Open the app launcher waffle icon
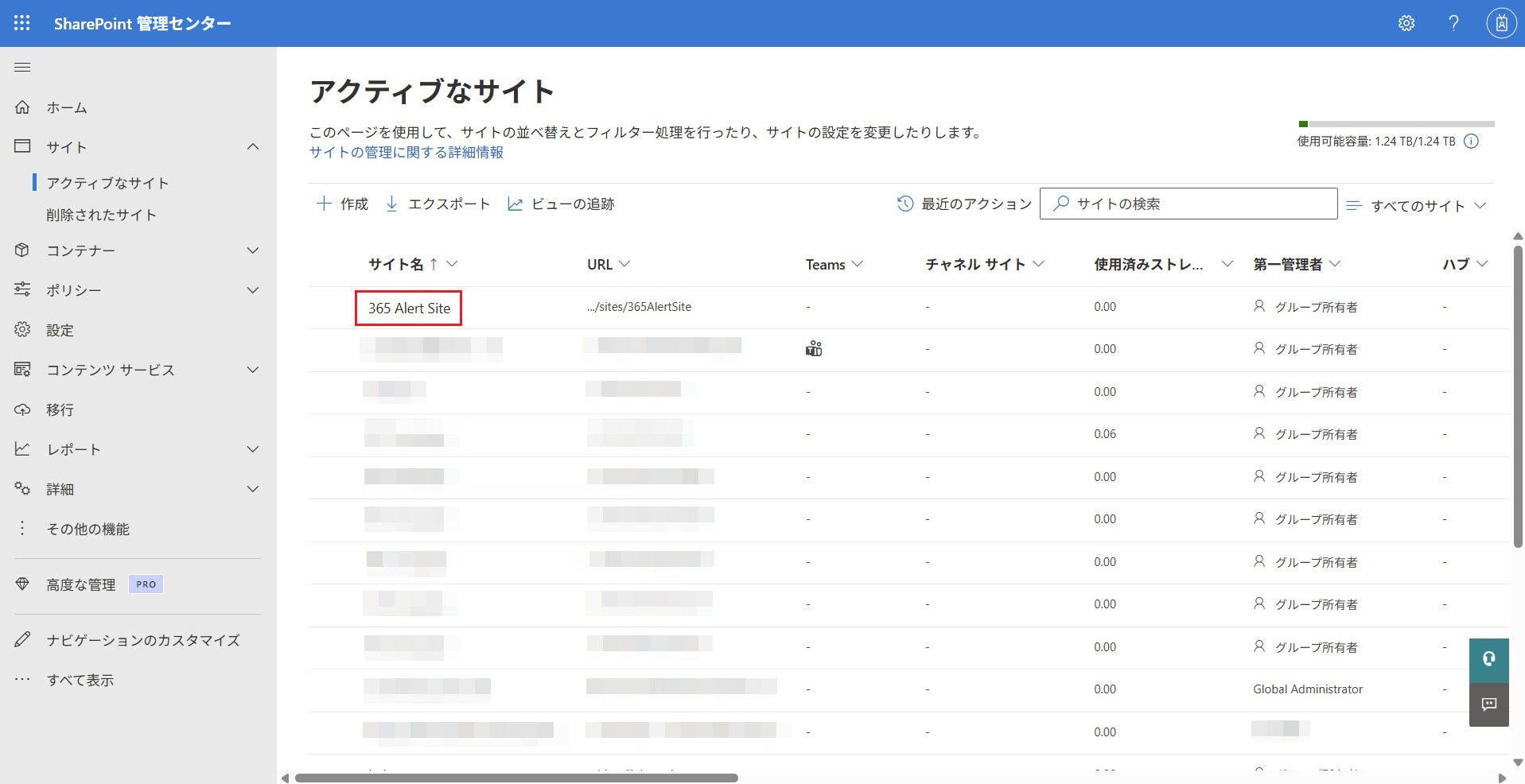This screenshot has height=784, width=1525. pos(22,23)
